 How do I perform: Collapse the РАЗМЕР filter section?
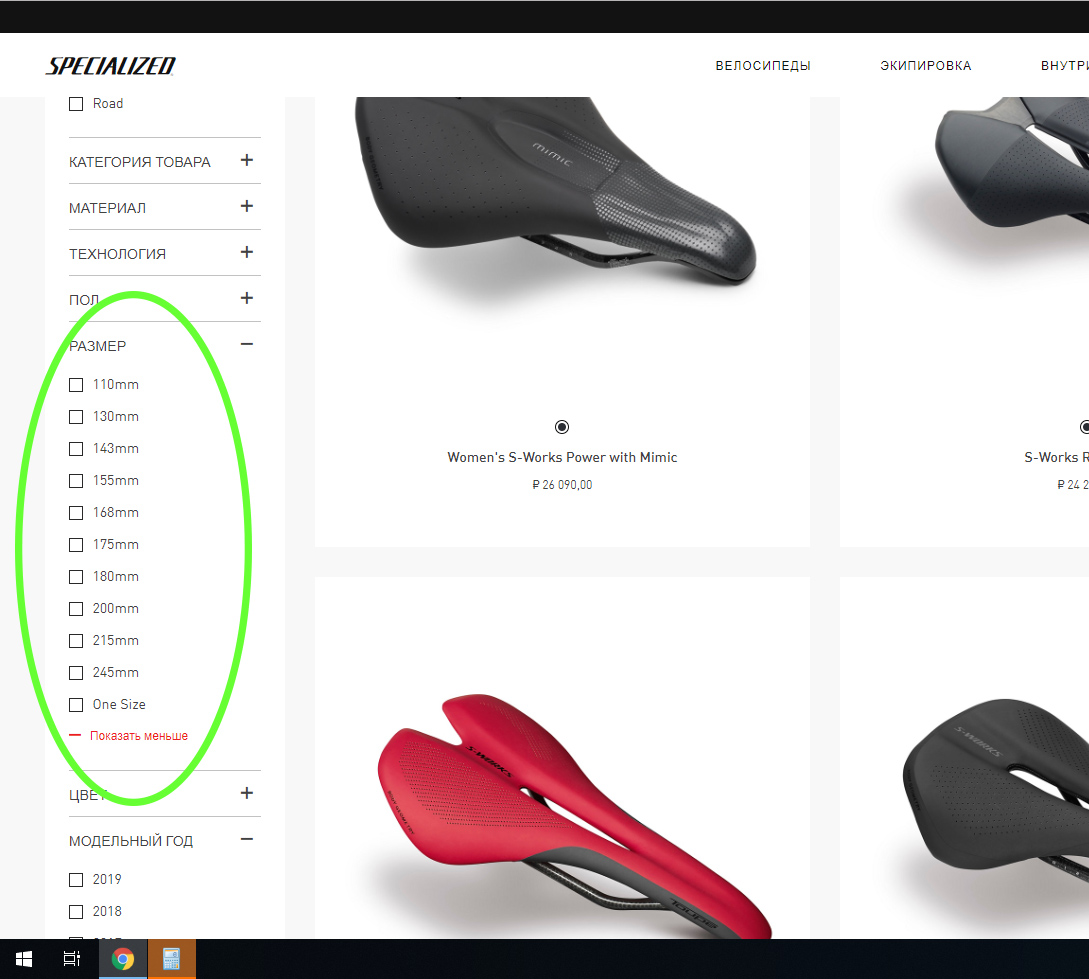point(247,345)
